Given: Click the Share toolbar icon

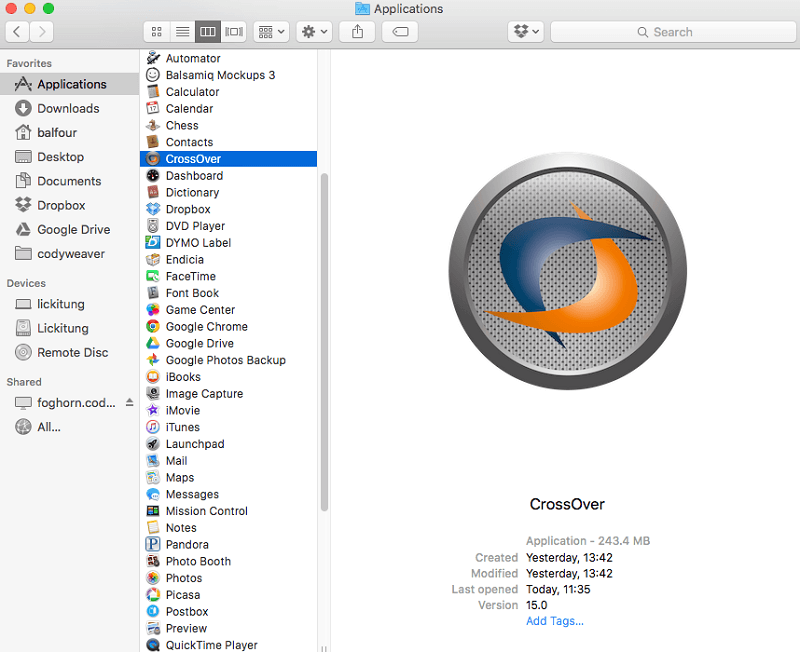Looking at the screenshot, I should [x=357, y=32].
